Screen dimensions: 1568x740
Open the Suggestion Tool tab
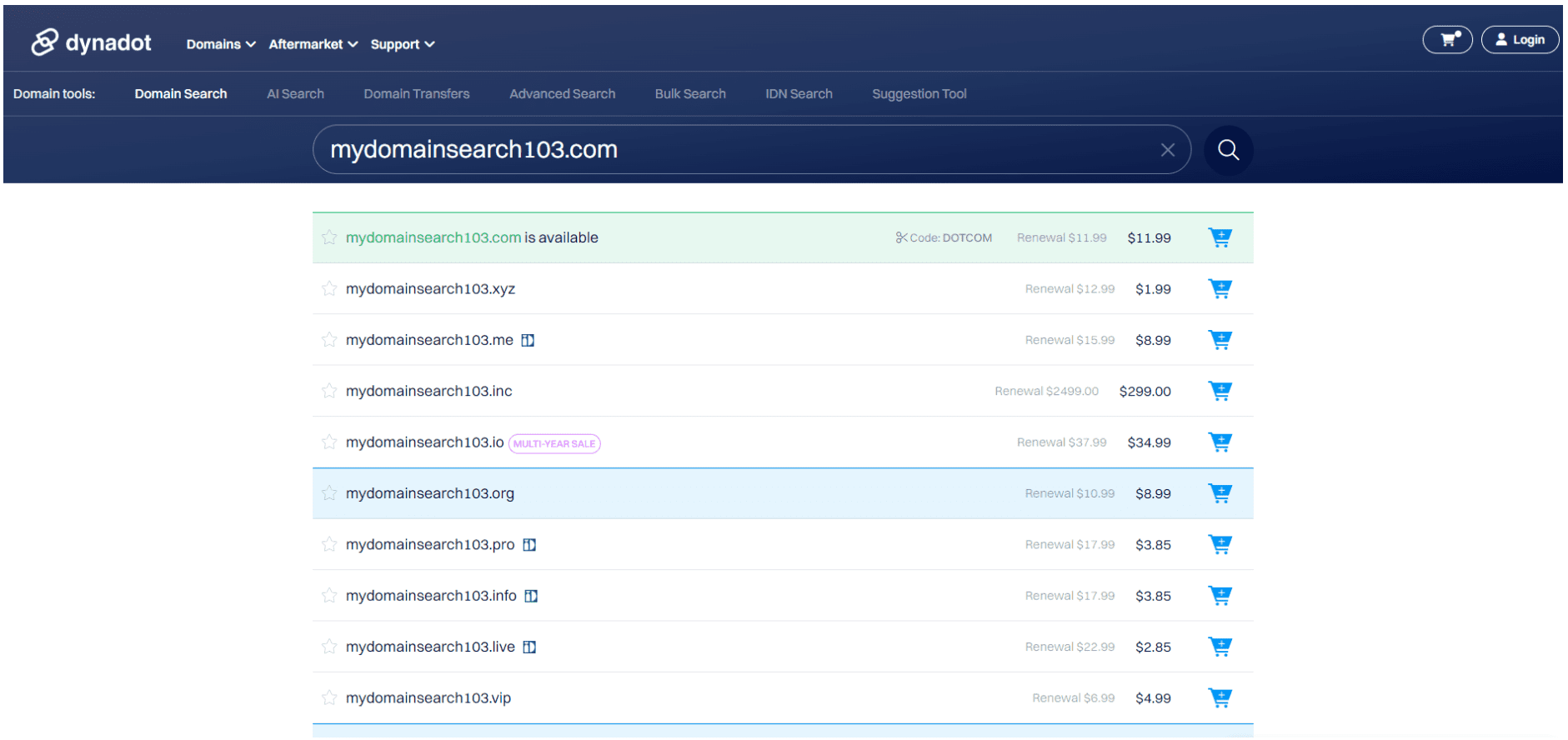pyautogui.click(x=919, y=94)
